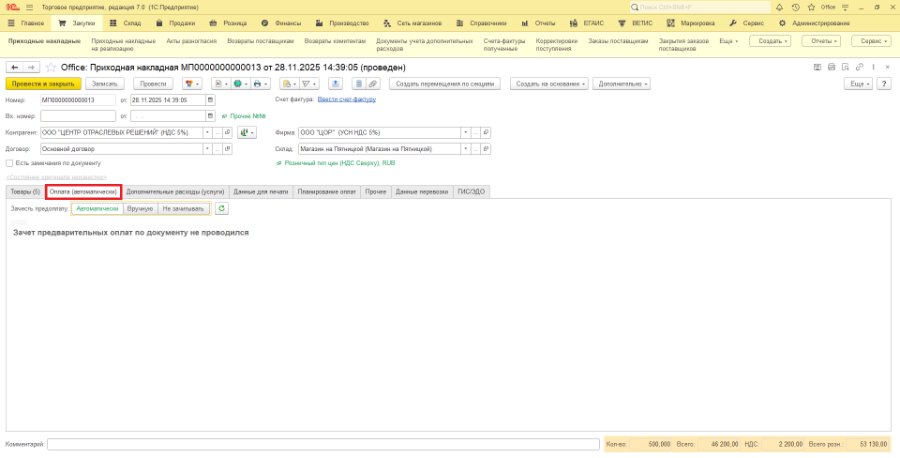This screenshot has height=458, width=900.
Task: Toggle Есть замечания по документу checkbox
Action: 9,163
